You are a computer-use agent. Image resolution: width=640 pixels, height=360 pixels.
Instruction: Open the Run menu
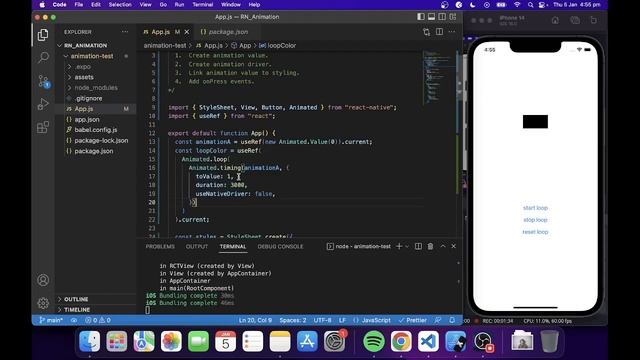pos(179,4)
